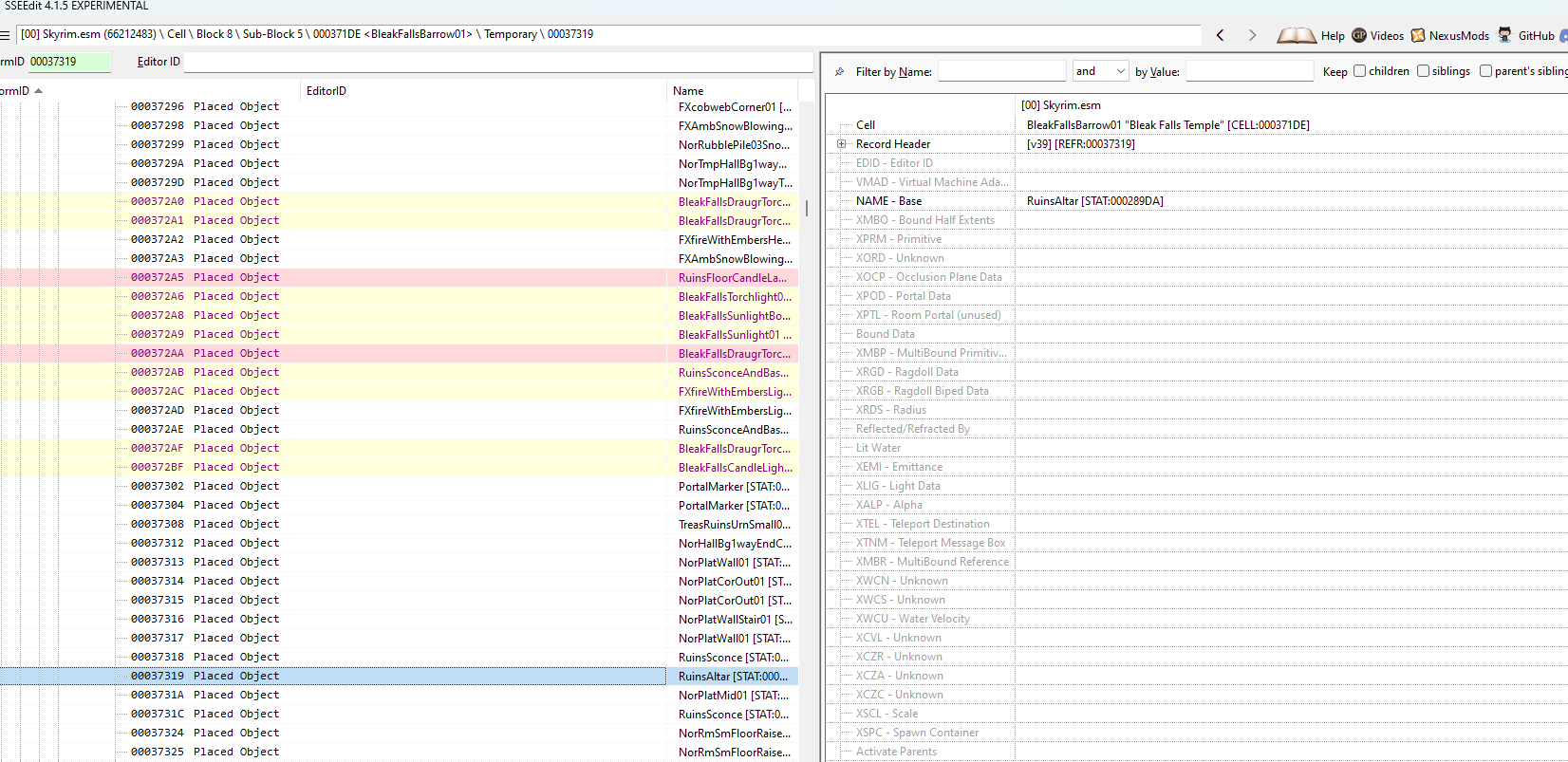The height and width of the screenshot is (762, 1568).
Task: Open the Videos icon link
Action: tap(1359, 35)
